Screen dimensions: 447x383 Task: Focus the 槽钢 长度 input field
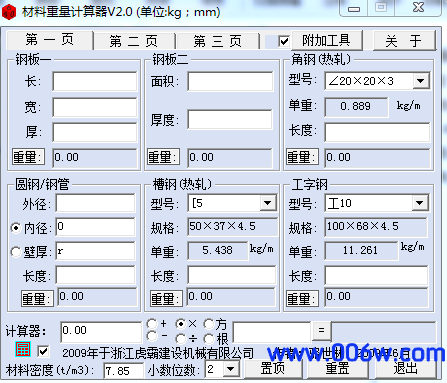pyautogui.click(x=232, y=275)
